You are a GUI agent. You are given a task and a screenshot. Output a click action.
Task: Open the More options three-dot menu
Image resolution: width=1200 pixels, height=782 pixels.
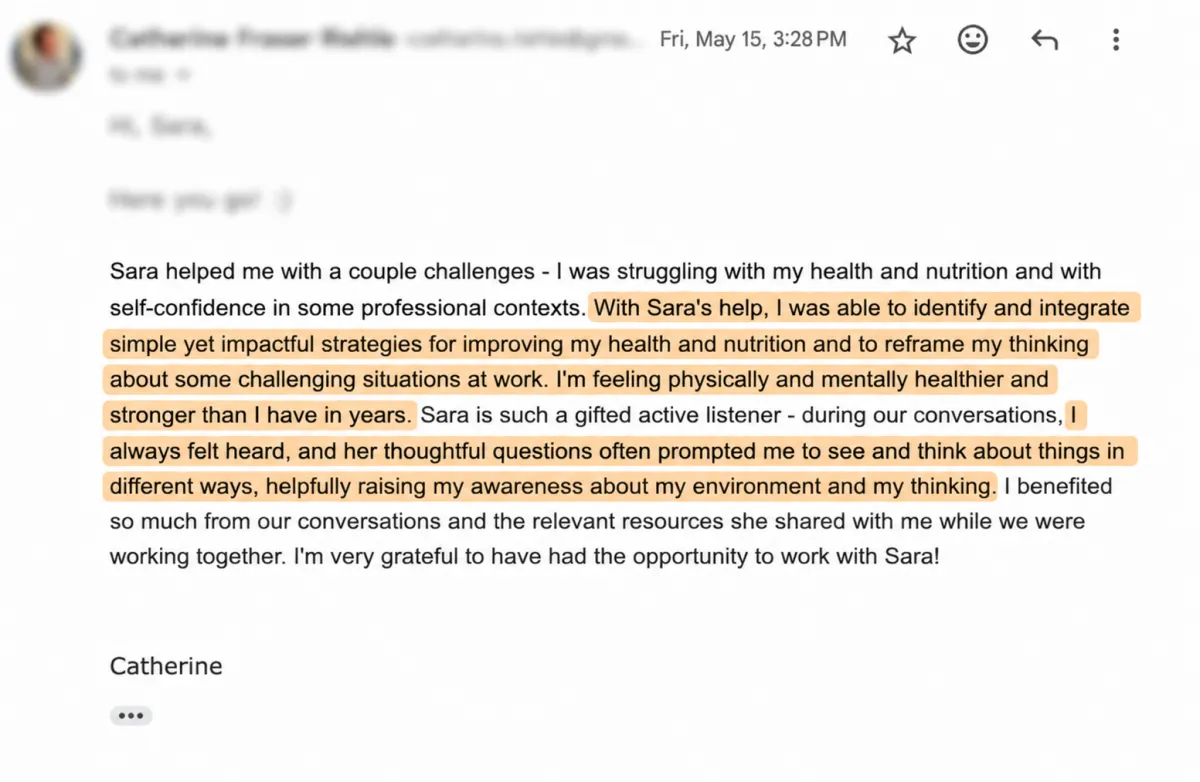(x=1116, y=40)
